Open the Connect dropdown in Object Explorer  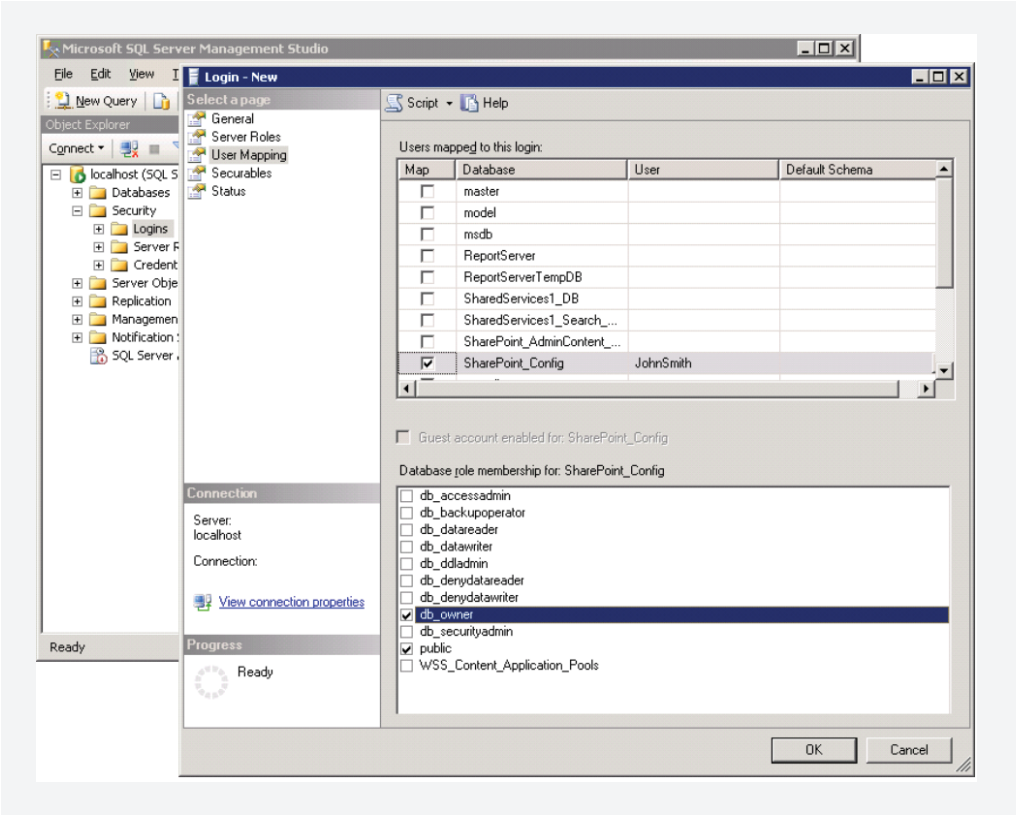pos(76,148)
